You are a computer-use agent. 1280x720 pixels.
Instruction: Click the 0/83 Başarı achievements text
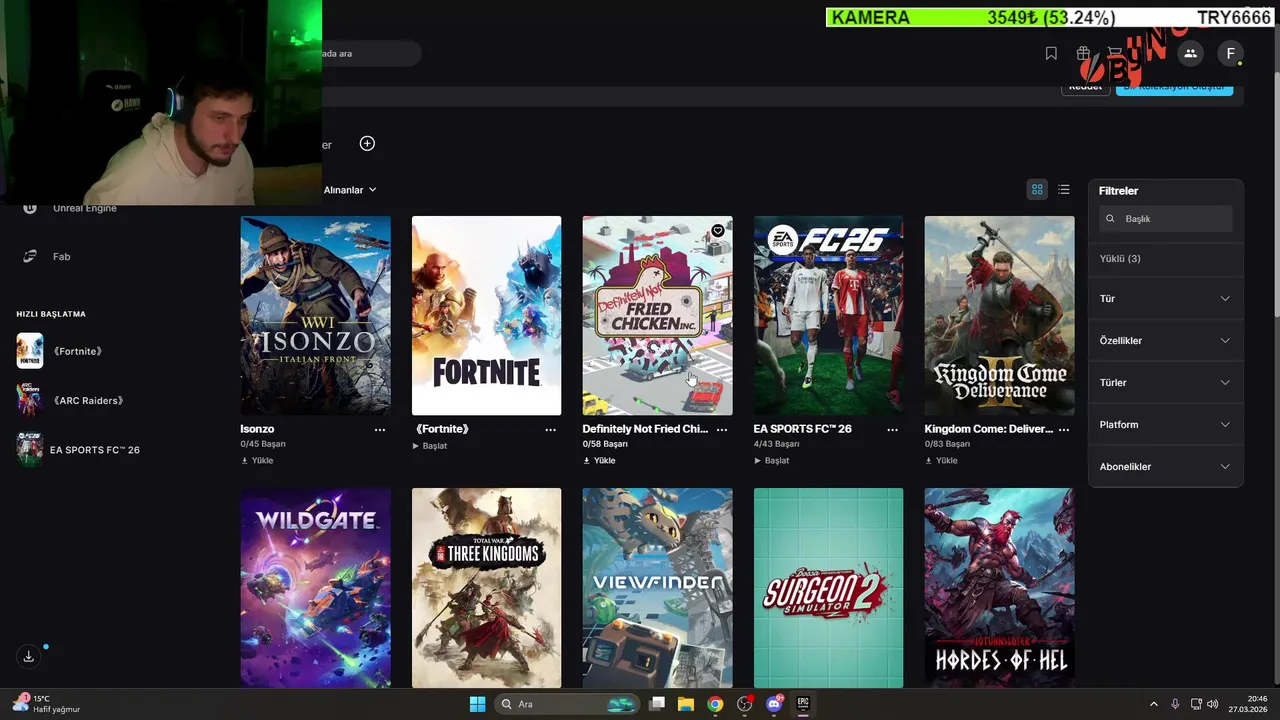(x=947, y=444)
